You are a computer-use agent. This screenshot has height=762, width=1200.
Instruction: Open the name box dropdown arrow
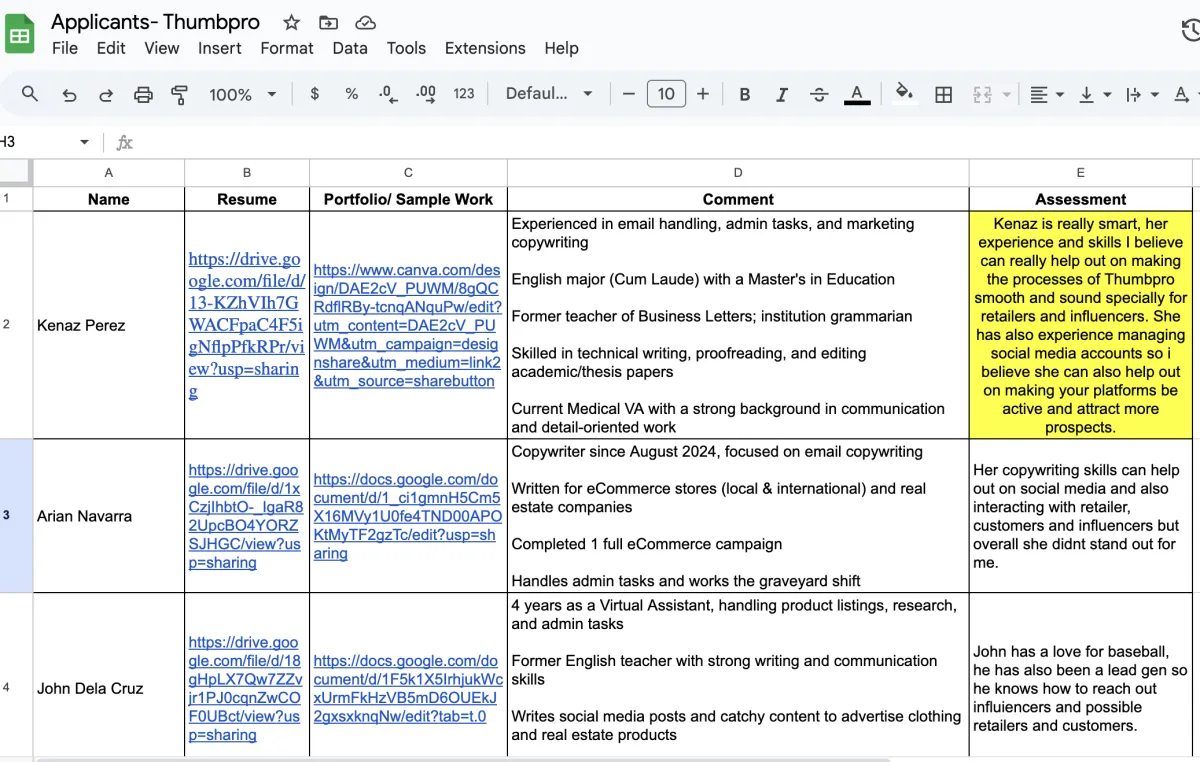click(x=84, y=142)
